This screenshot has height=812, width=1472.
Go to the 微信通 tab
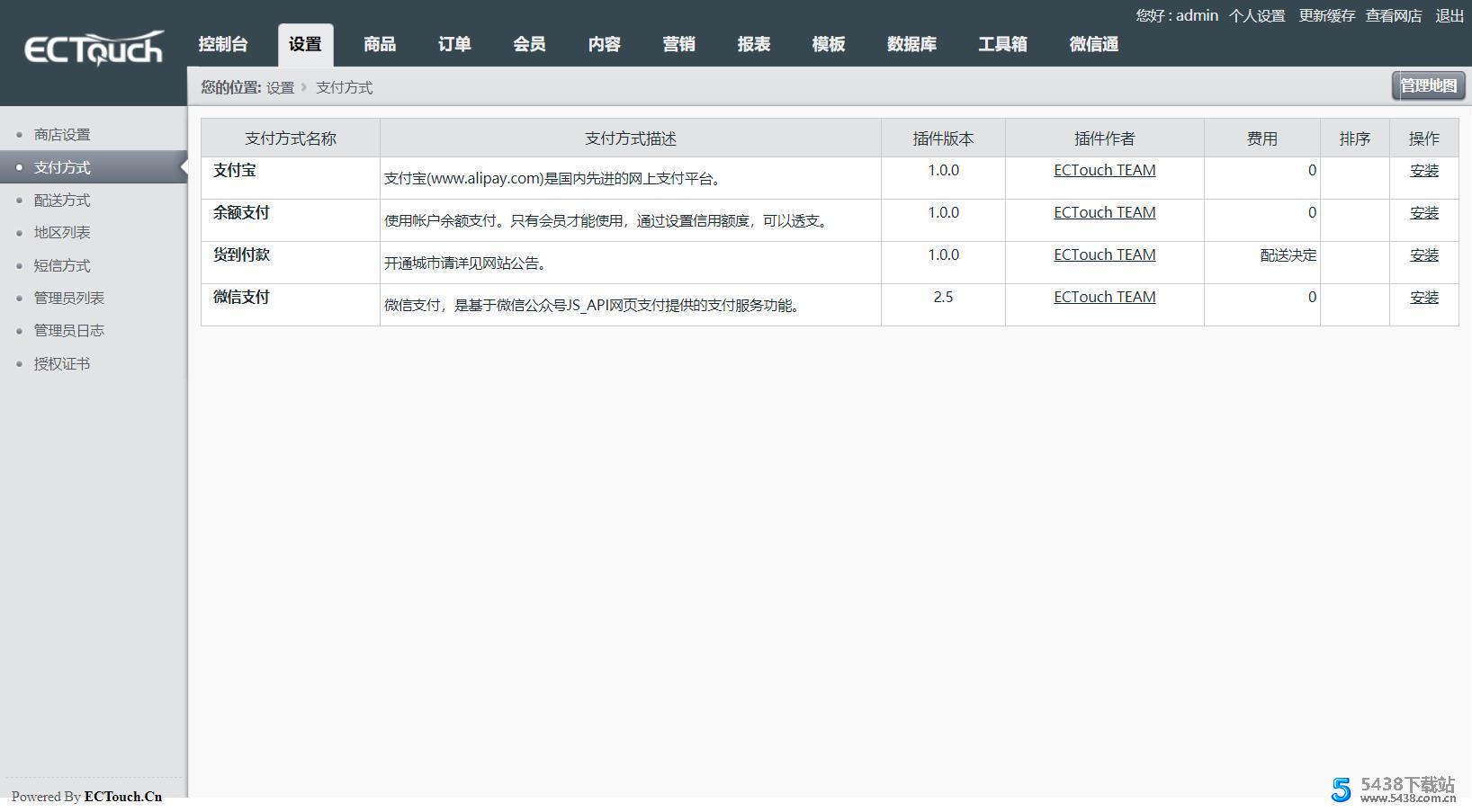coord(1093,44)
